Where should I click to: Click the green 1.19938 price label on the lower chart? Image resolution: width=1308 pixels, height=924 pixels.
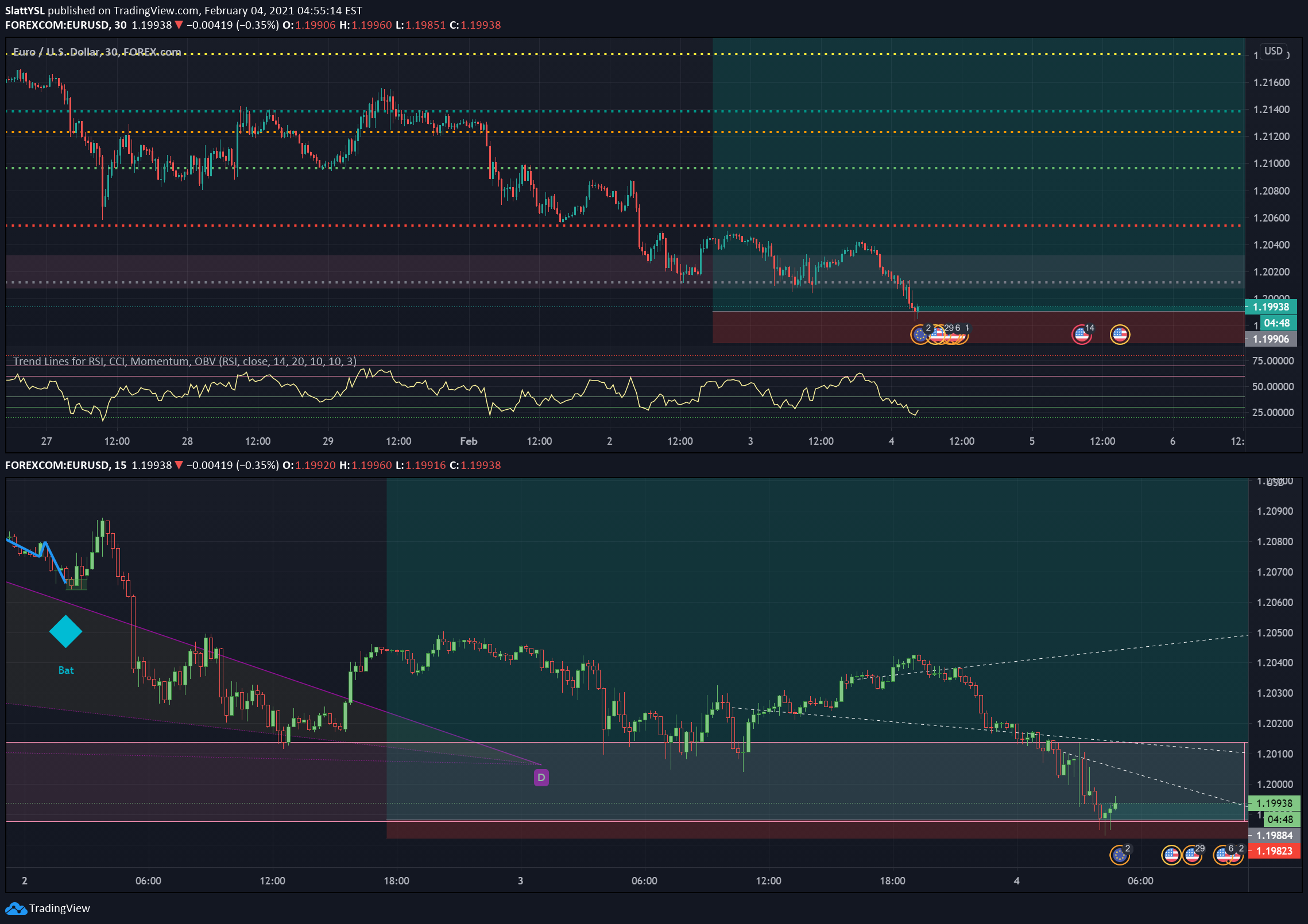click(1274, 803)
